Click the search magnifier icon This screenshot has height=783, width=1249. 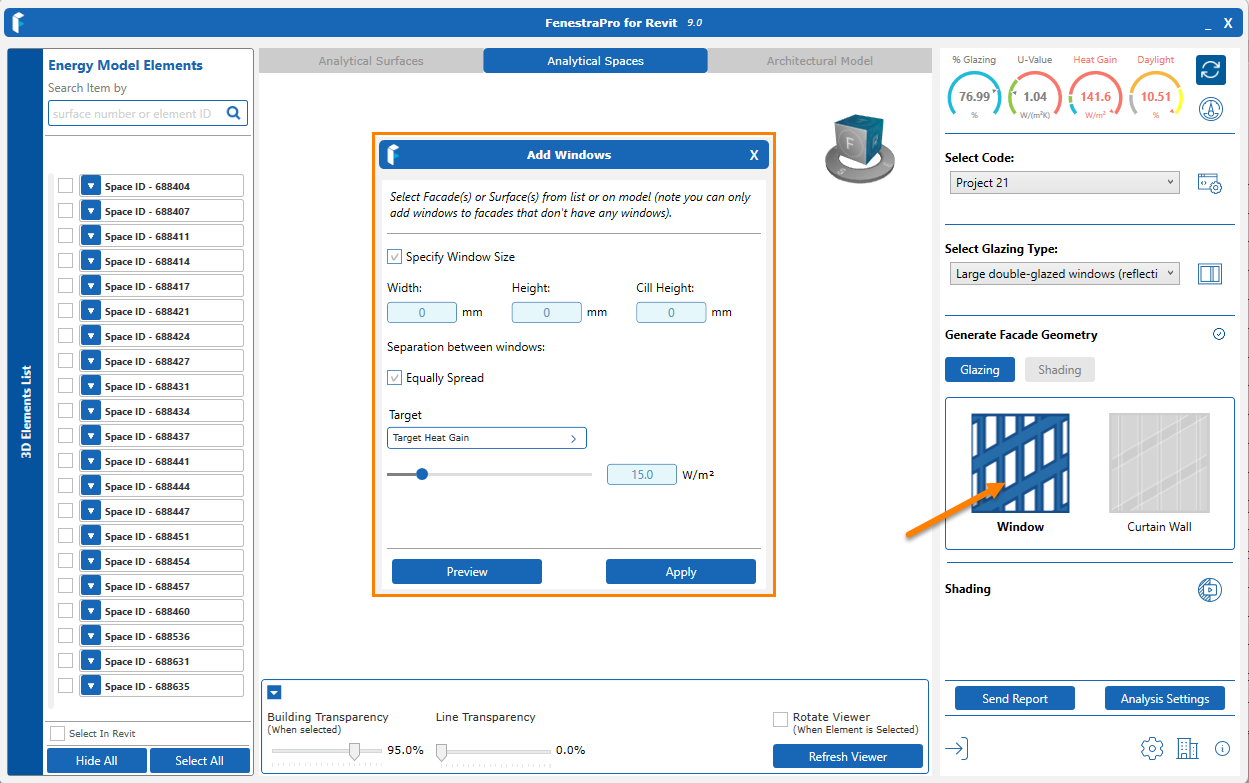234,113
